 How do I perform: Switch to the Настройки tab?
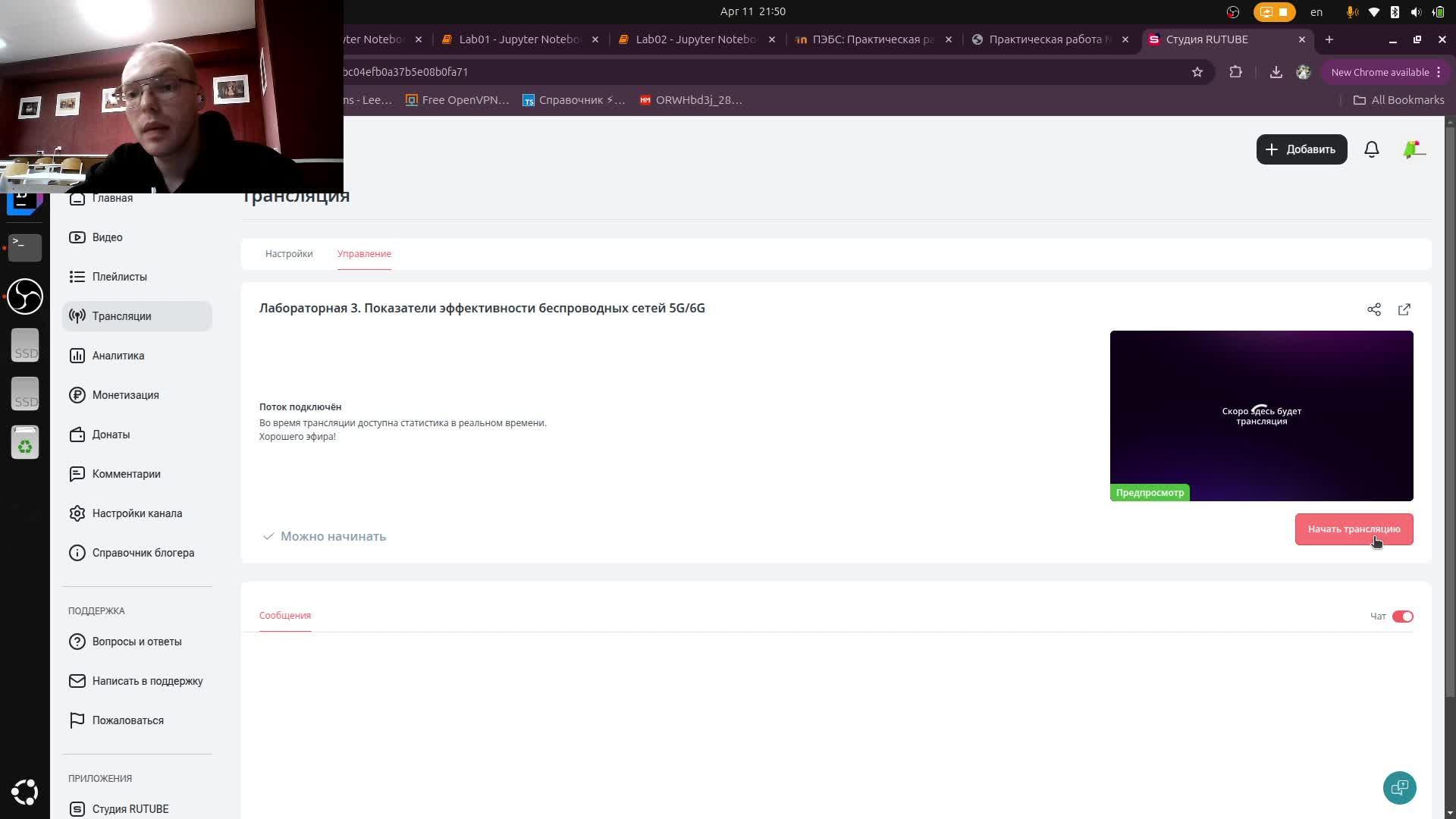pos(289,254)
